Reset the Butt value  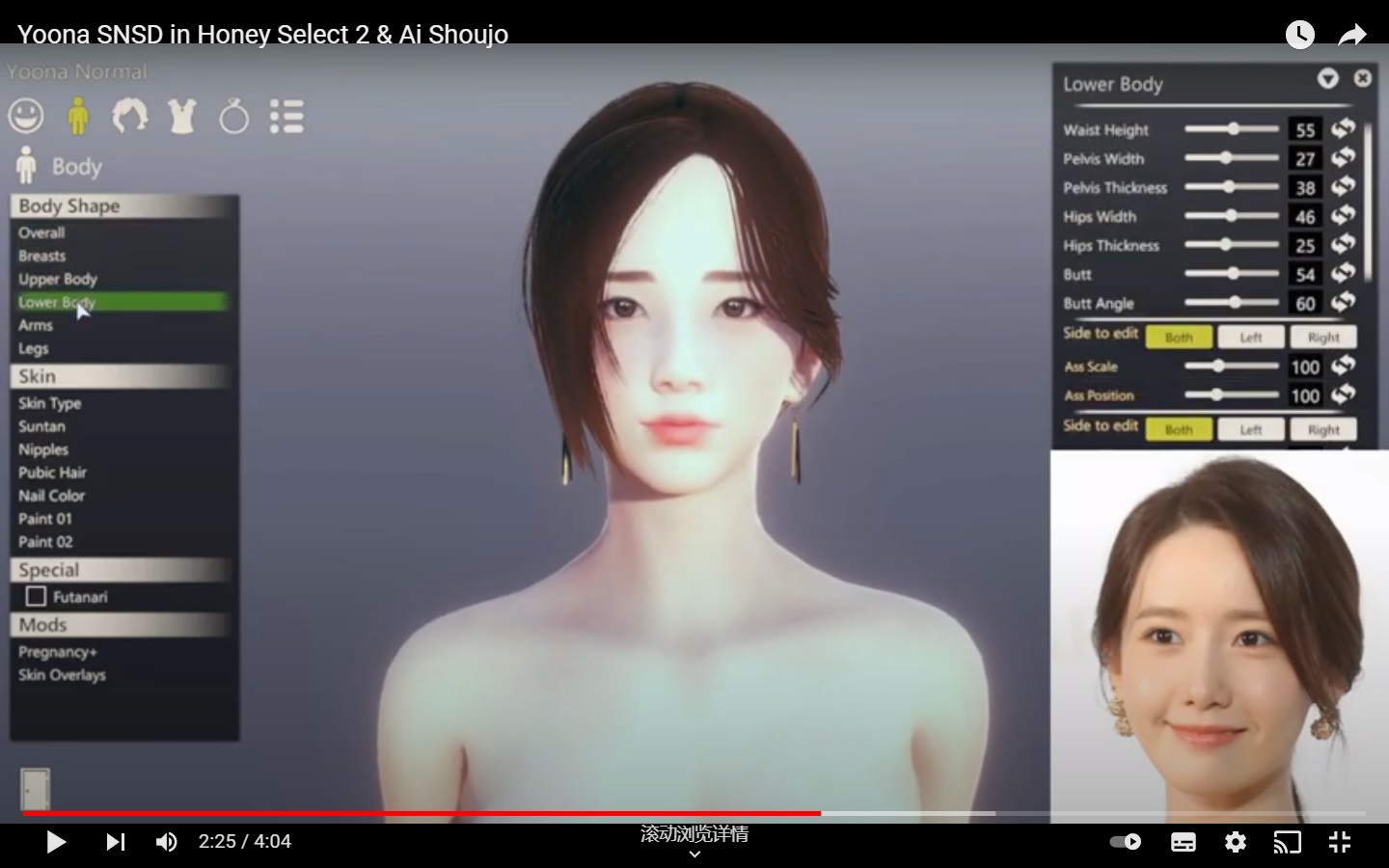pos(1343,273)
